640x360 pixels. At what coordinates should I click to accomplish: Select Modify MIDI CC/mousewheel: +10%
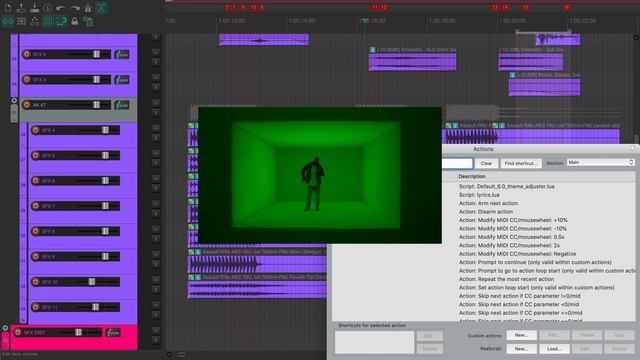coord(513,220)
